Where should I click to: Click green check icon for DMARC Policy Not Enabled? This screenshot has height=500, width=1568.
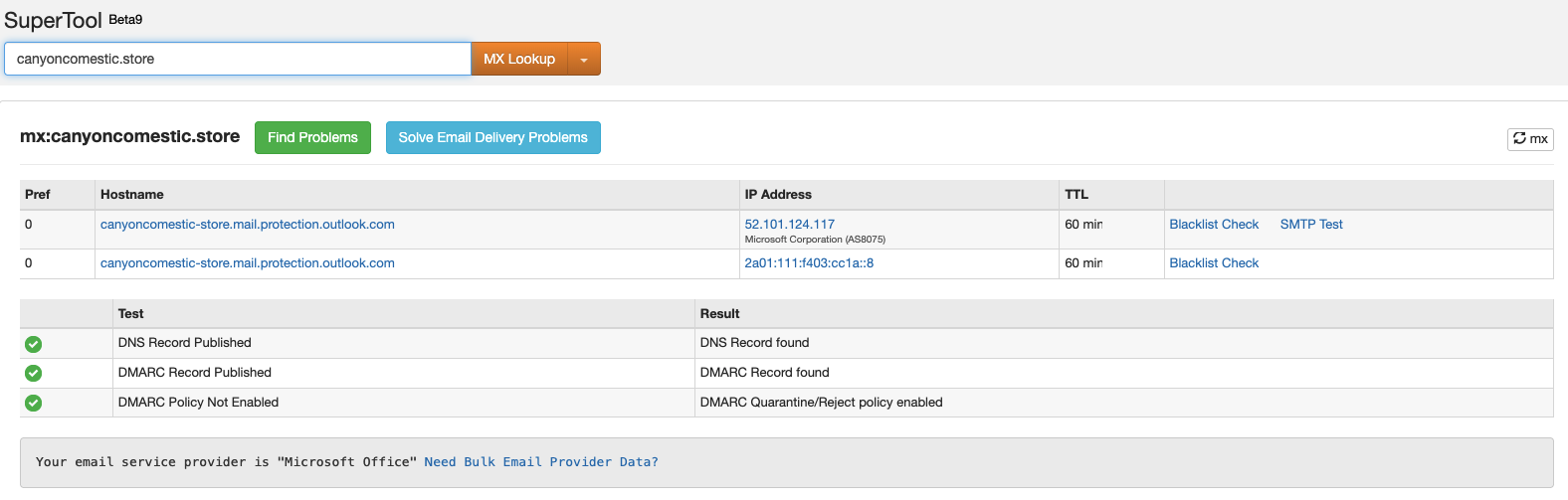click(x=33, y=403)
